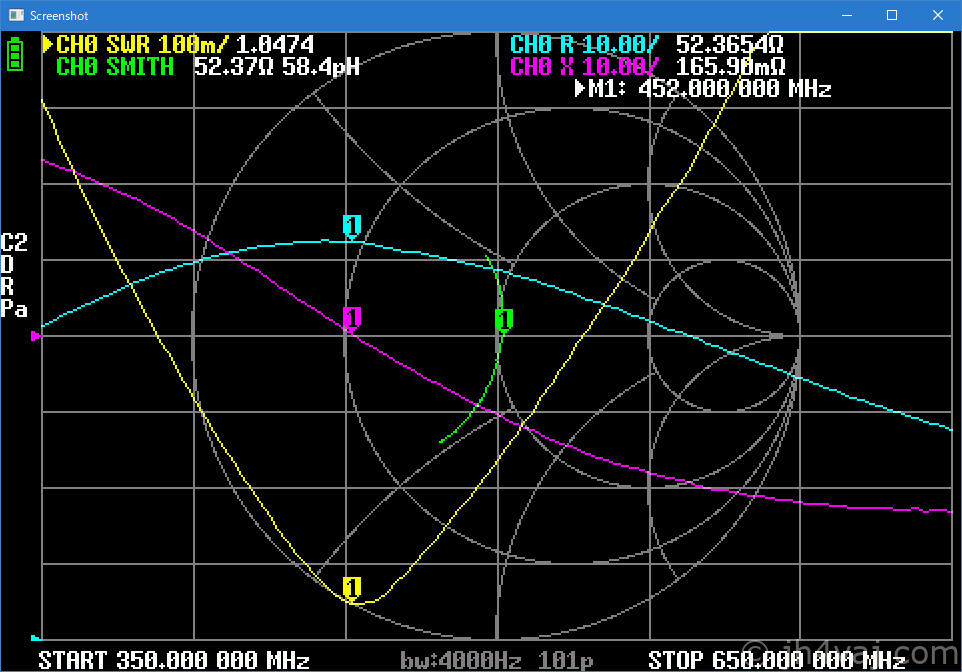
Task: Tap the STOP 650 MHz frequency field
Action: coord(777,660)
